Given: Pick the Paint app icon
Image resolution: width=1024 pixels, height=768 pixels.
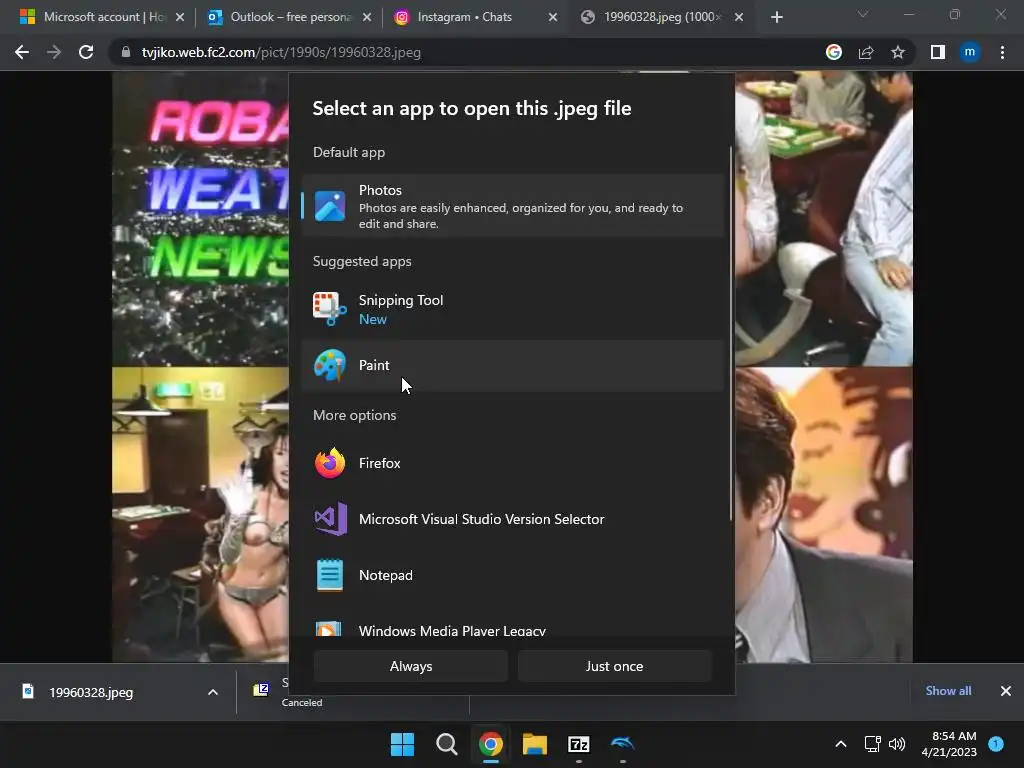Looking at the screenshot, I should click(x=330, y=365).
